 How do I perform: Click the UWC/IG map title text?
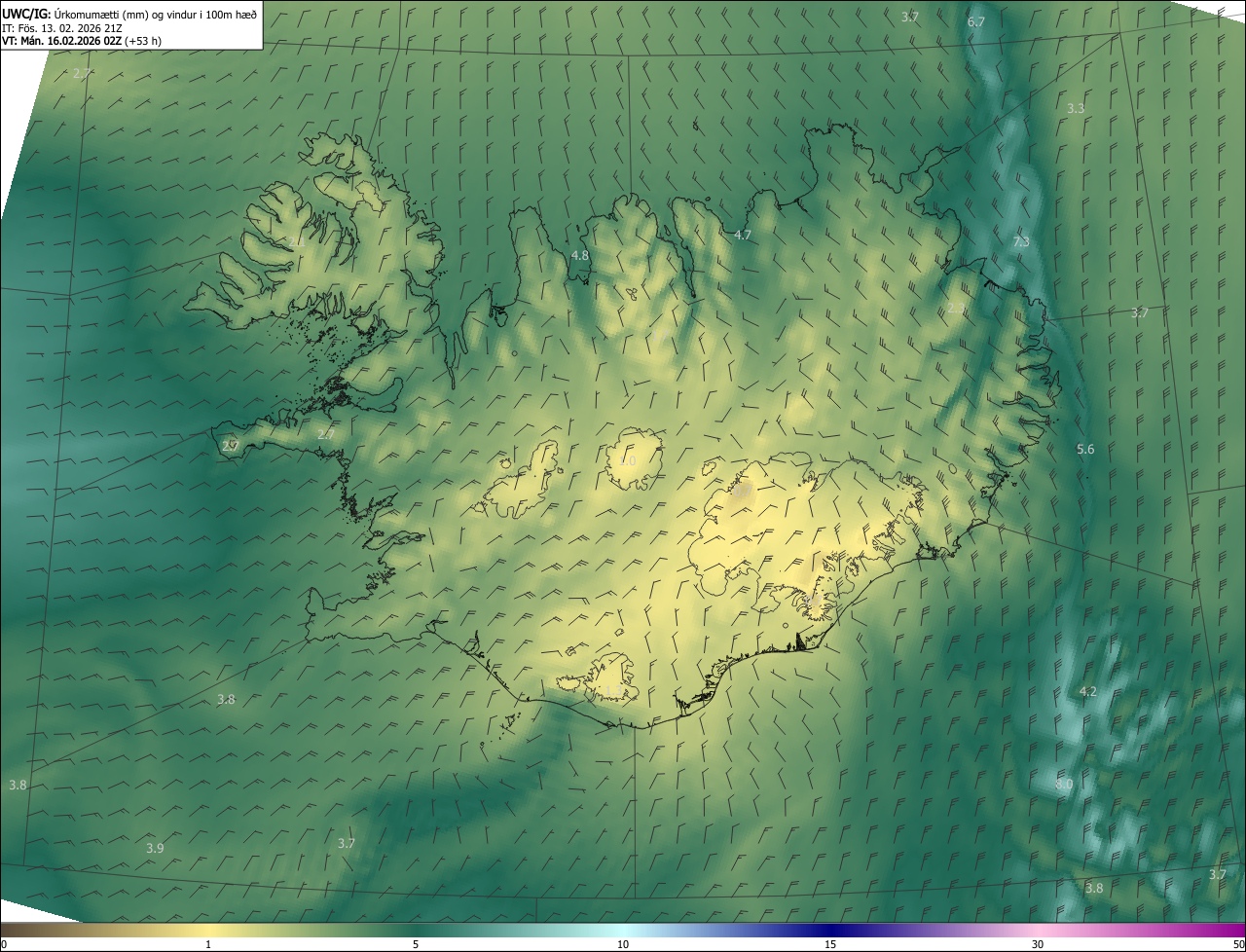[25, 13]
